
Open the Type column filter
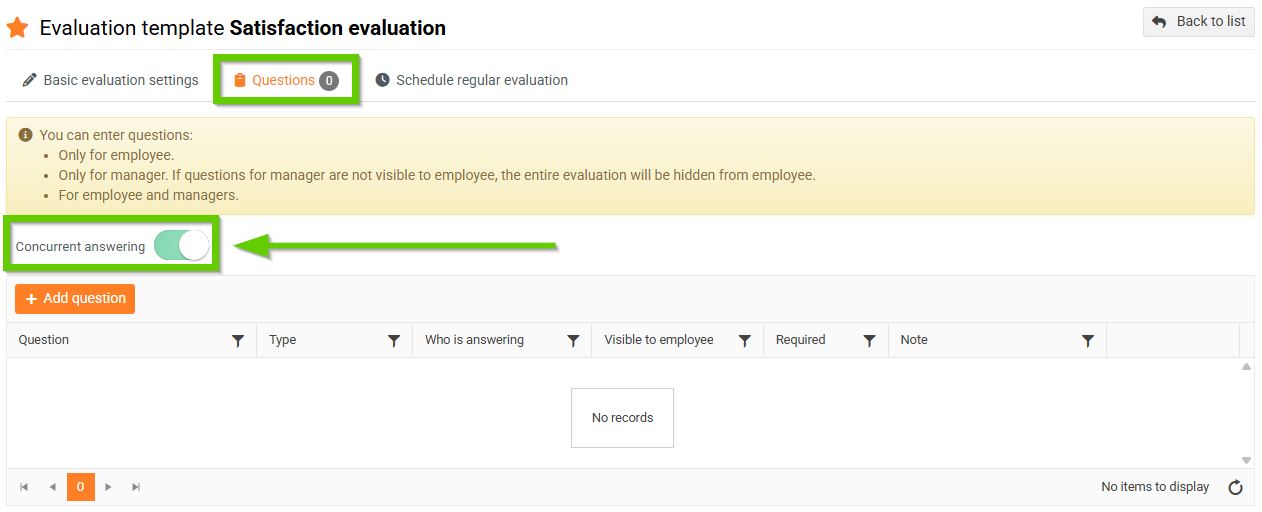click(x=394, y=341)
